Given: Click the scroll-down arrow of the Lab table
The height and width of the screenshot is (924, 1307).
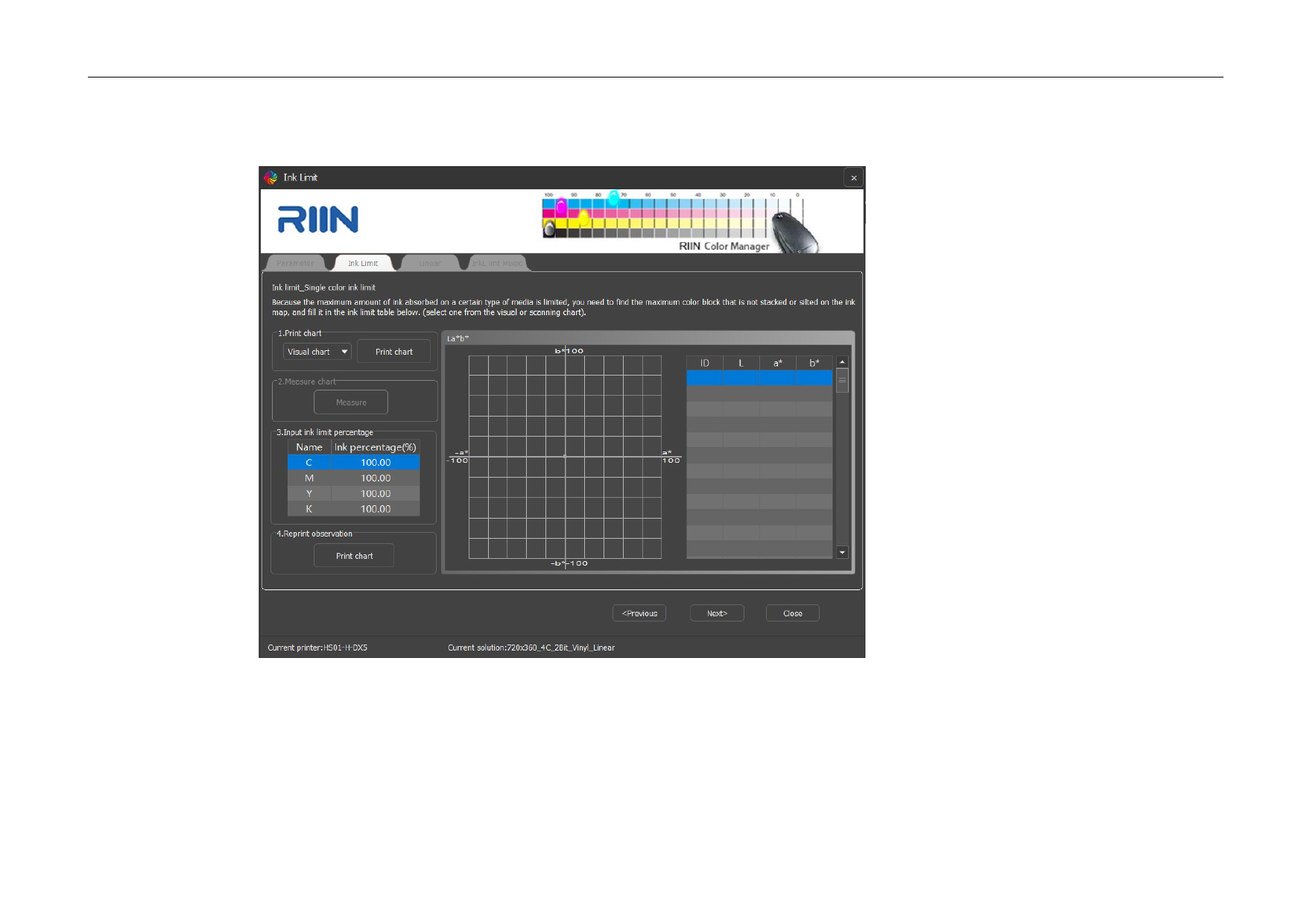Looking at the screenshot, I should point(842,552).
